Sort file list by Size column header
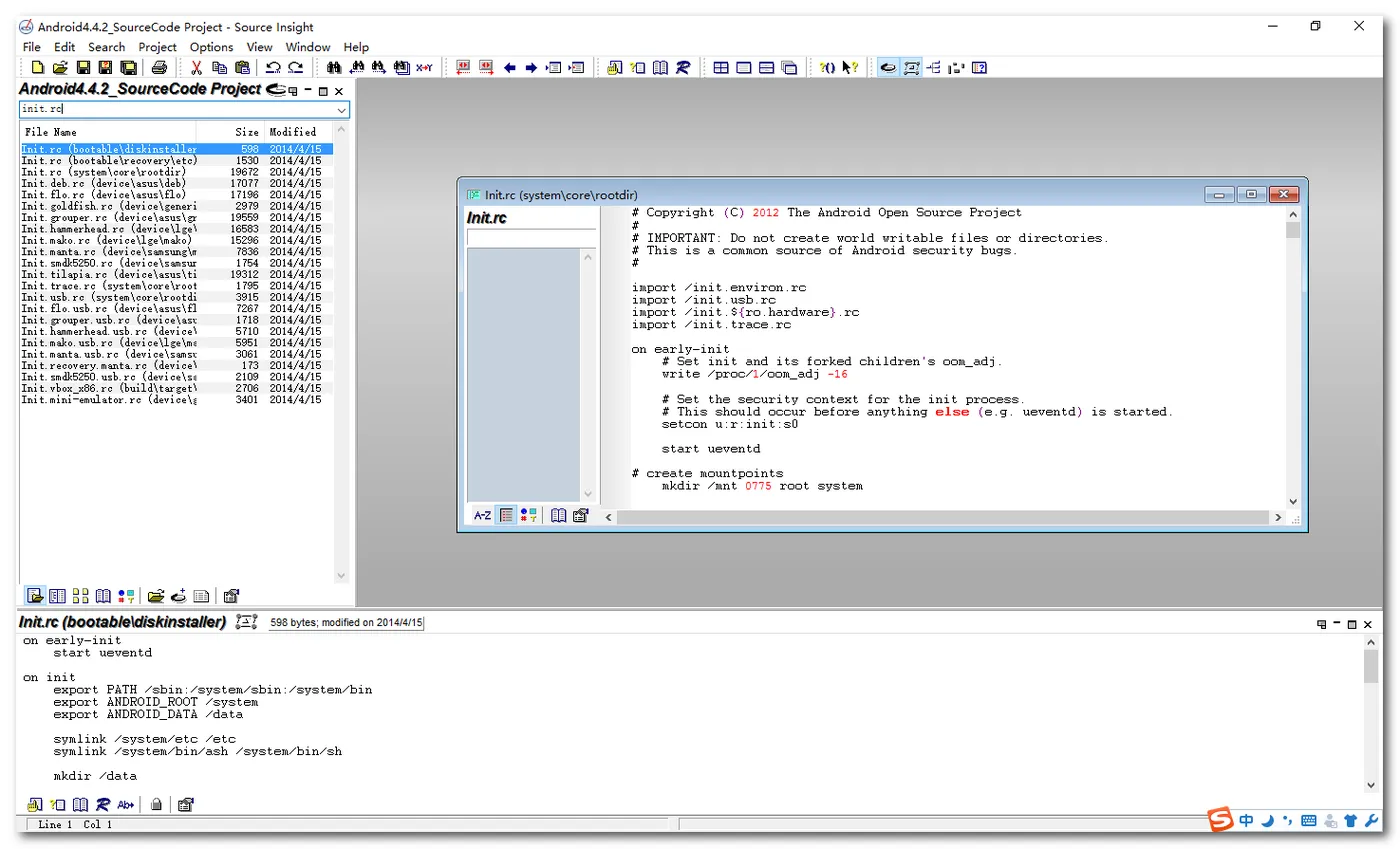Viewport: 1400px width, 849px height. tap(230, 132)
